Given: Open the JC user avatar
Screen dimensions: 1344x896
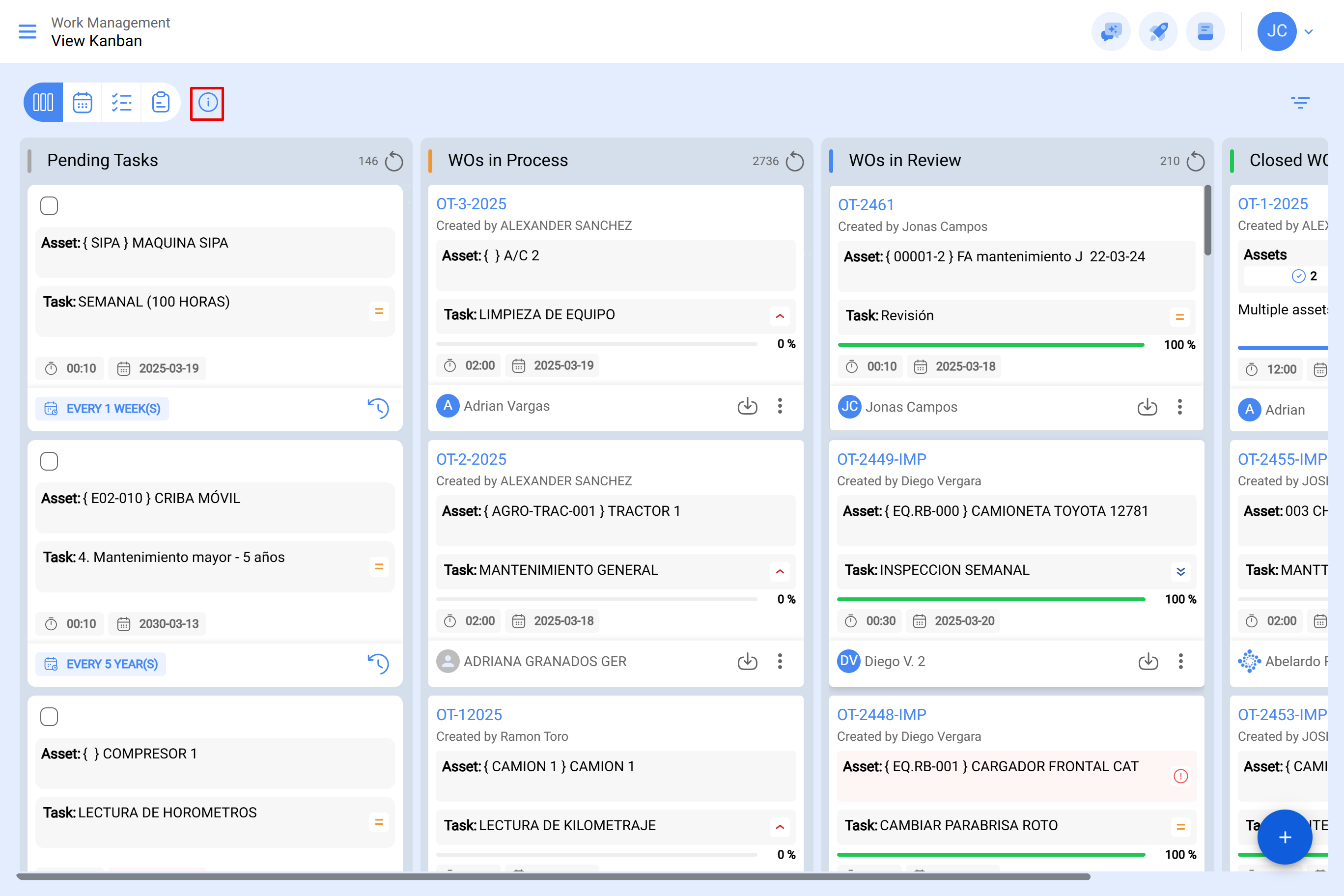Looking at the screenshot, I should (1277, 31).
